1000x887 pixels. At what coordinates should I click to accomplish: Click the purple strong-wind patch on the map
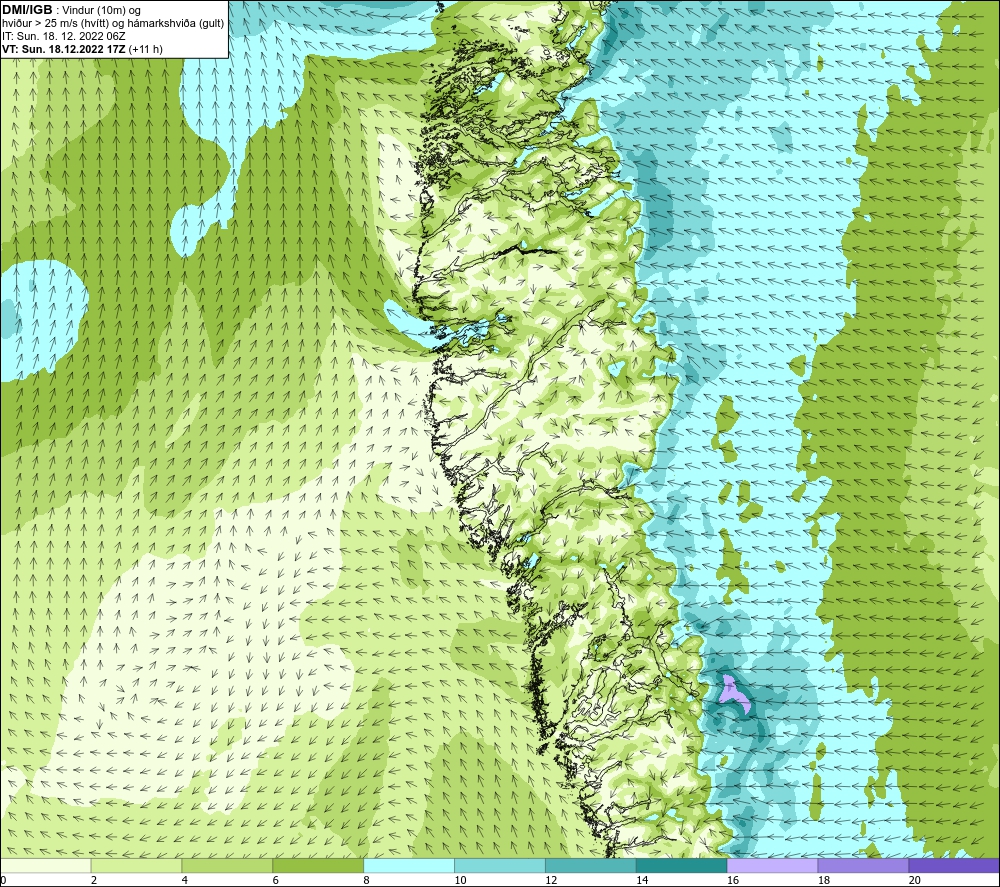(733, 693)
